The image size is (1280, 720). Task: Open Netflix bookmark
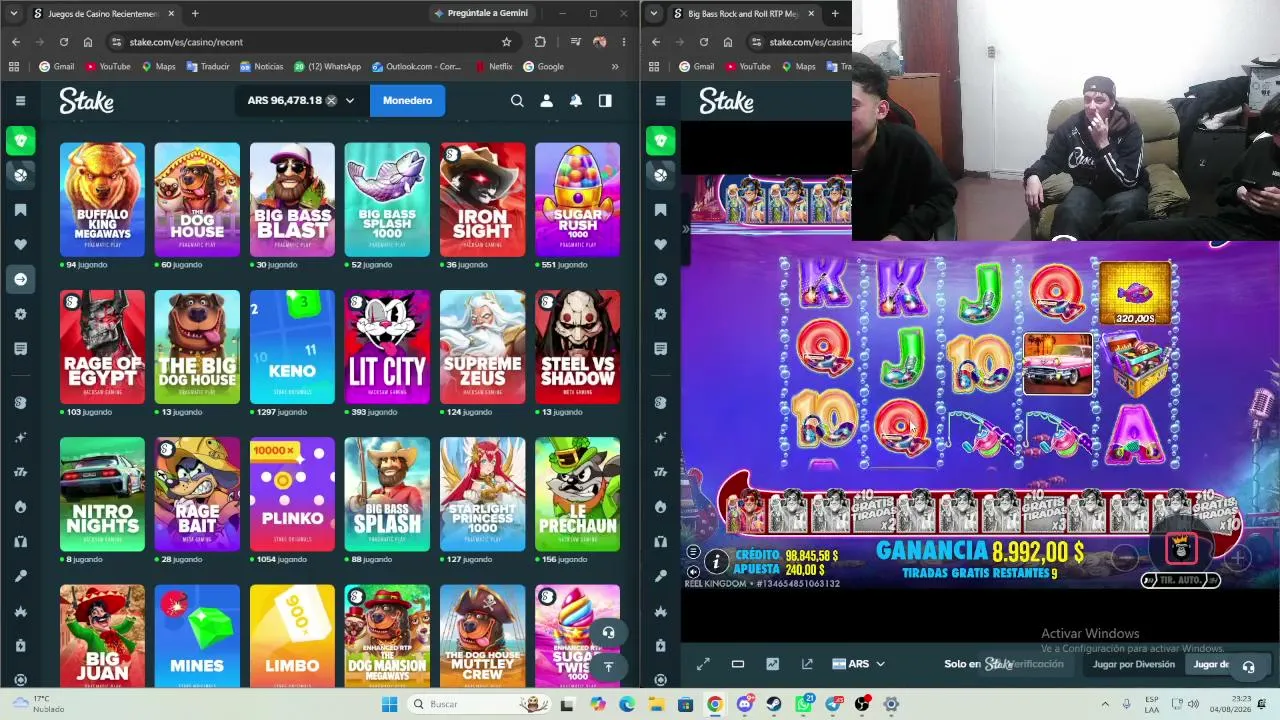(493, 67)
